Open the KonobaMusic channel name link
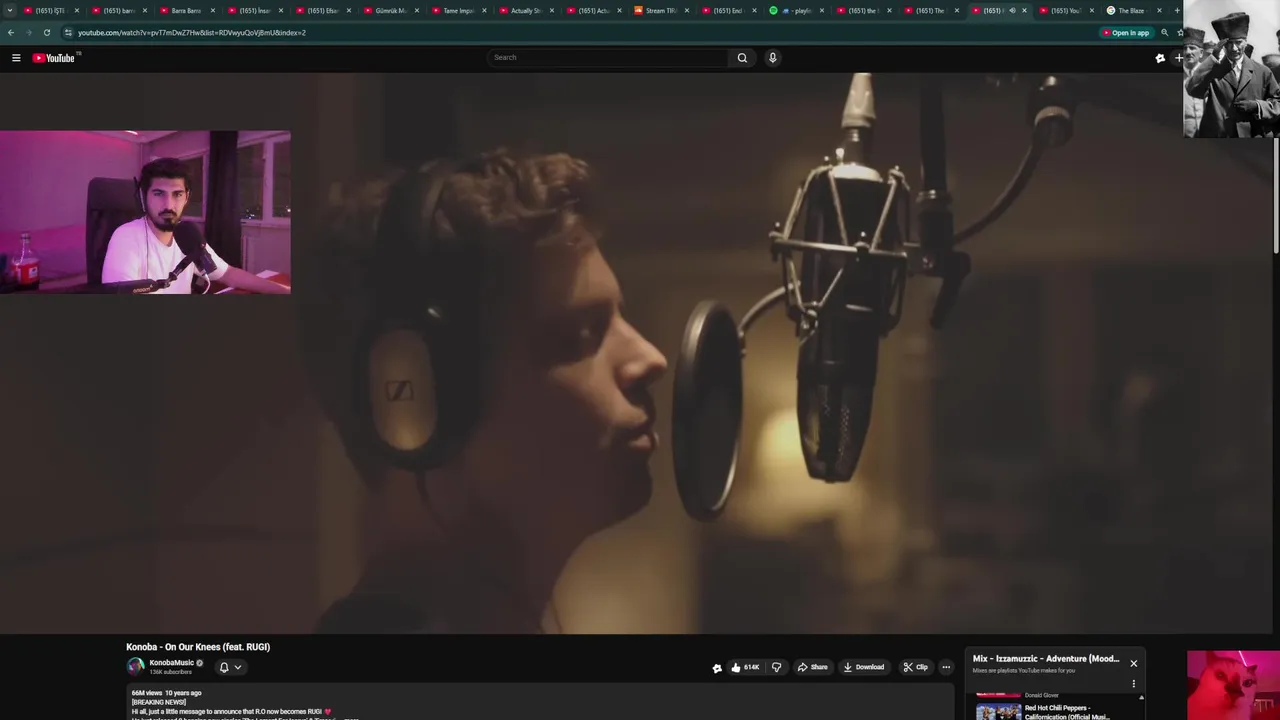Viewport: 1280px width, 720px height. coord(171,663)
